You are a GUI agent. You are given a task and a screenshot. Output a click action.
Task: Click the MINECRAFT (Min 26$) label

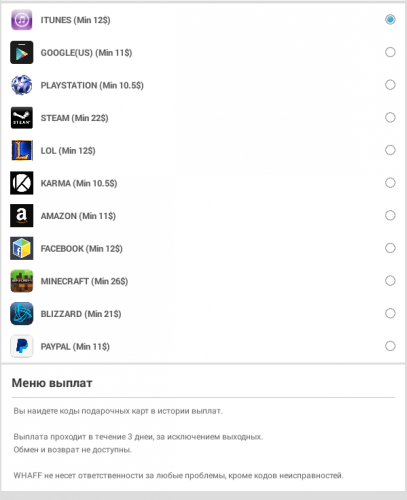84,281
